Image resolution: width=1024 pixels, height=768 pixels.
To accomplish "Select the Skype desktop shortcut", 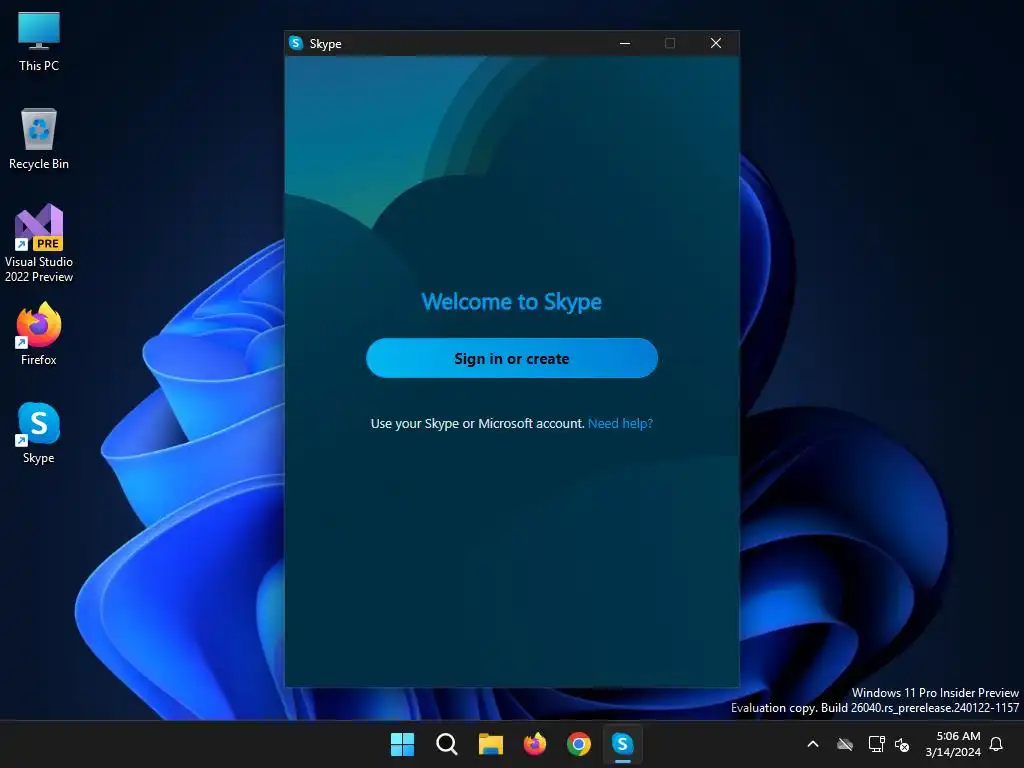I will pos(39,432).
